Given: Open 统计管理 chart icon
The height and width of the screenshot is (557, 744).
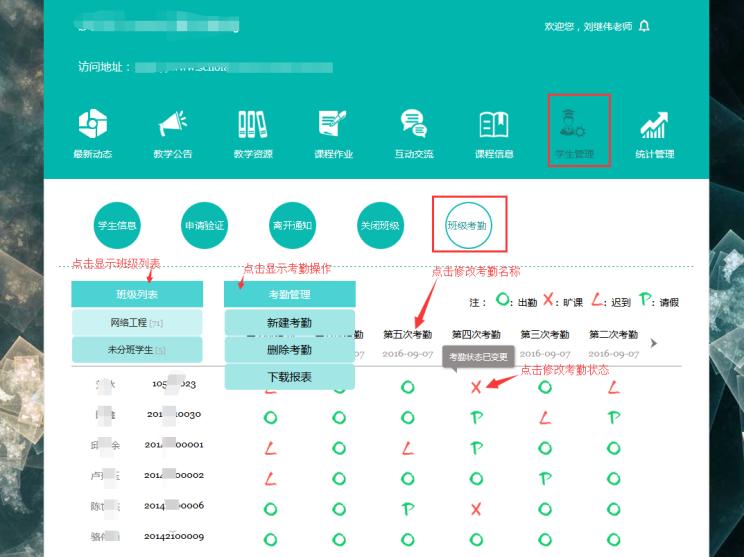Looking at the screenshot, I should click(x=655, y=125).
